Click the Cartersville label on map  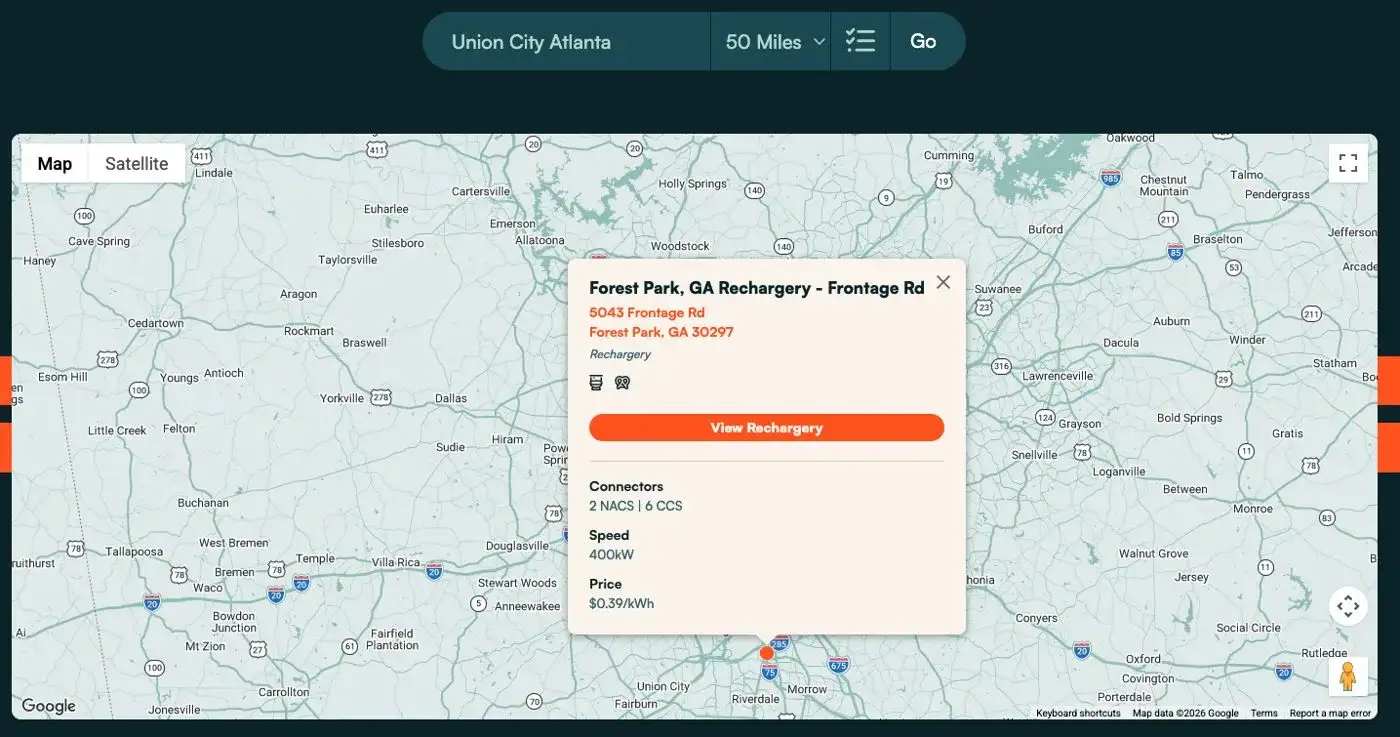coord(481,191)
